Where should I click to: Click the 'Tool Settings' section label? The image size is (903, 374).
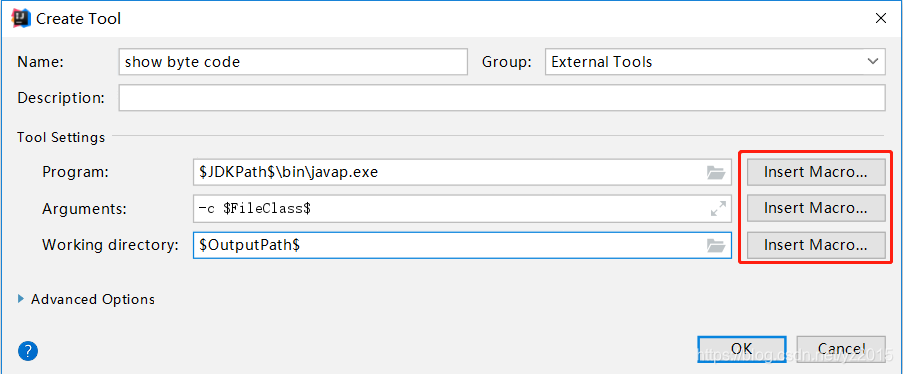coord(61,137)
